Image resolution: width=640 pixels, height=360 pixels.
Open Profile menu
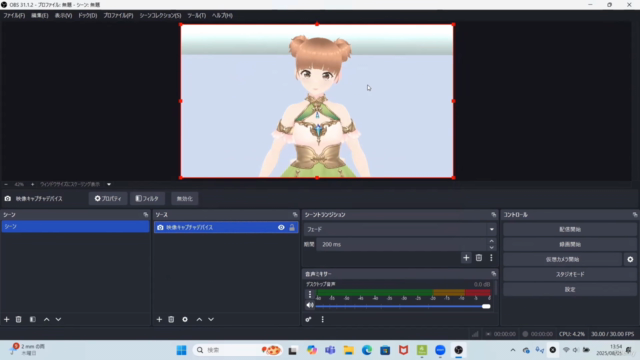[118, 16]
